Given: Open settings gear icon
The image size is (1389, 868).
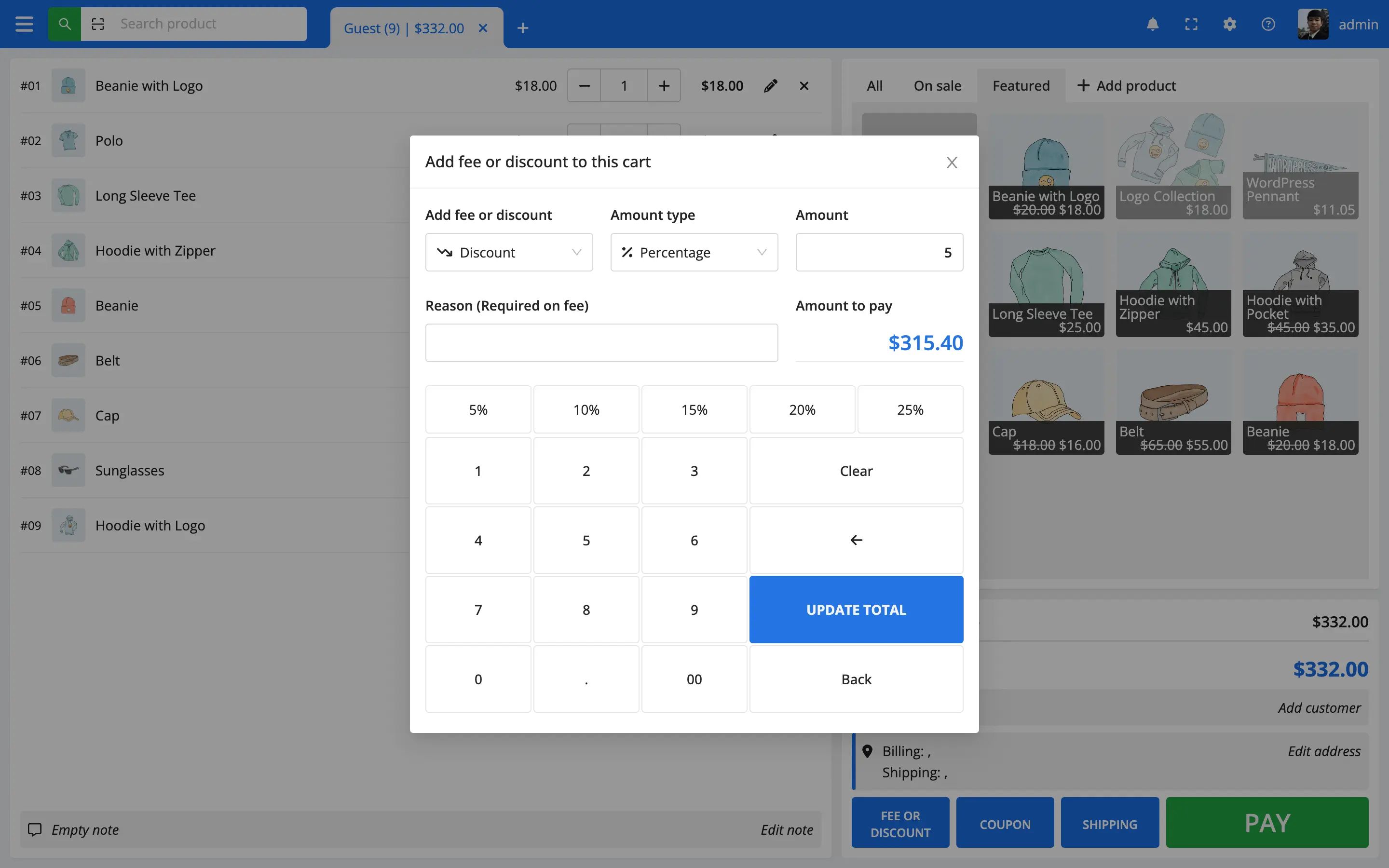Looking at the screenshot, I should [1229, 24].
